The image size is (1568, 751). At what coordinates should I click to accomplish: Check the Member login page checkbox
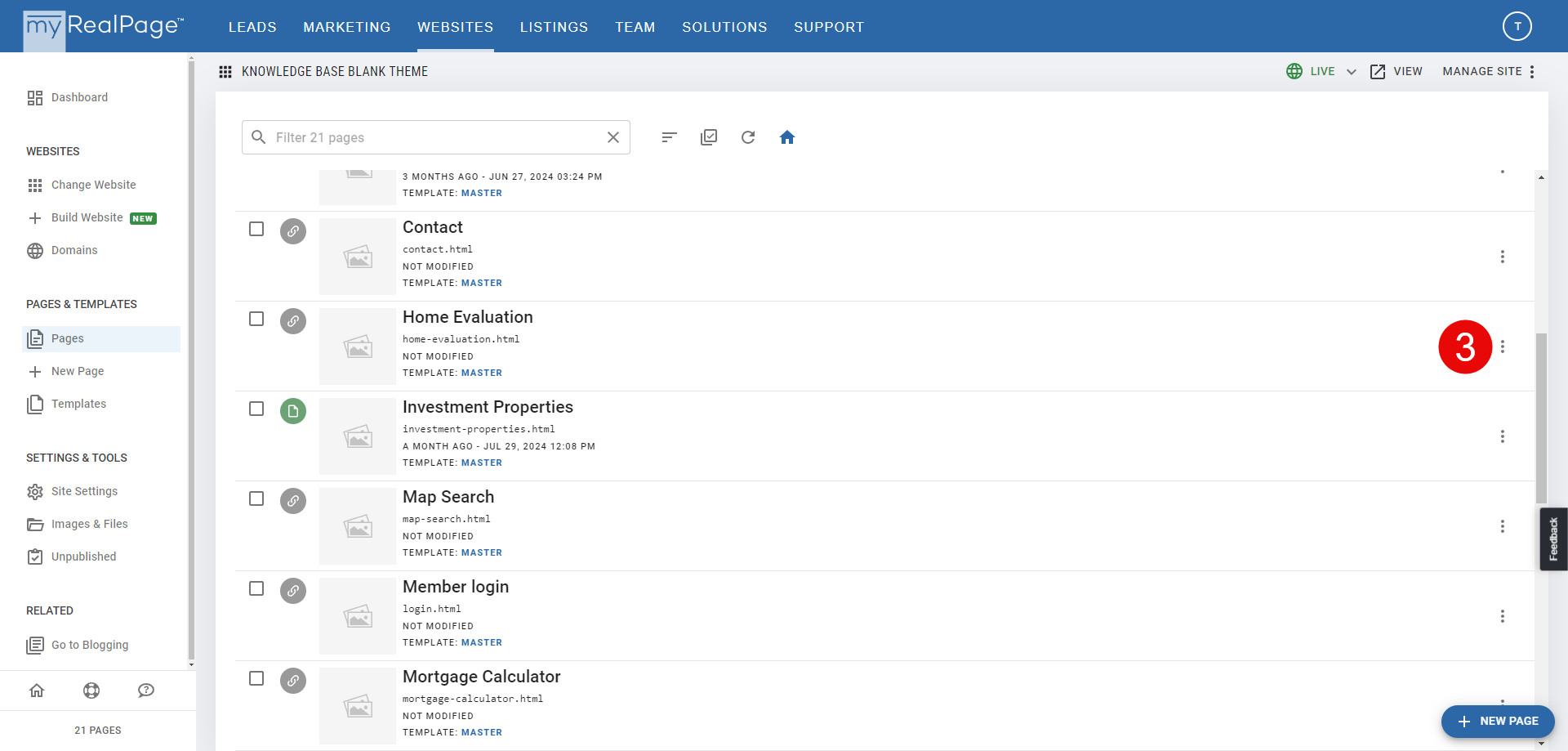[256, 588]
